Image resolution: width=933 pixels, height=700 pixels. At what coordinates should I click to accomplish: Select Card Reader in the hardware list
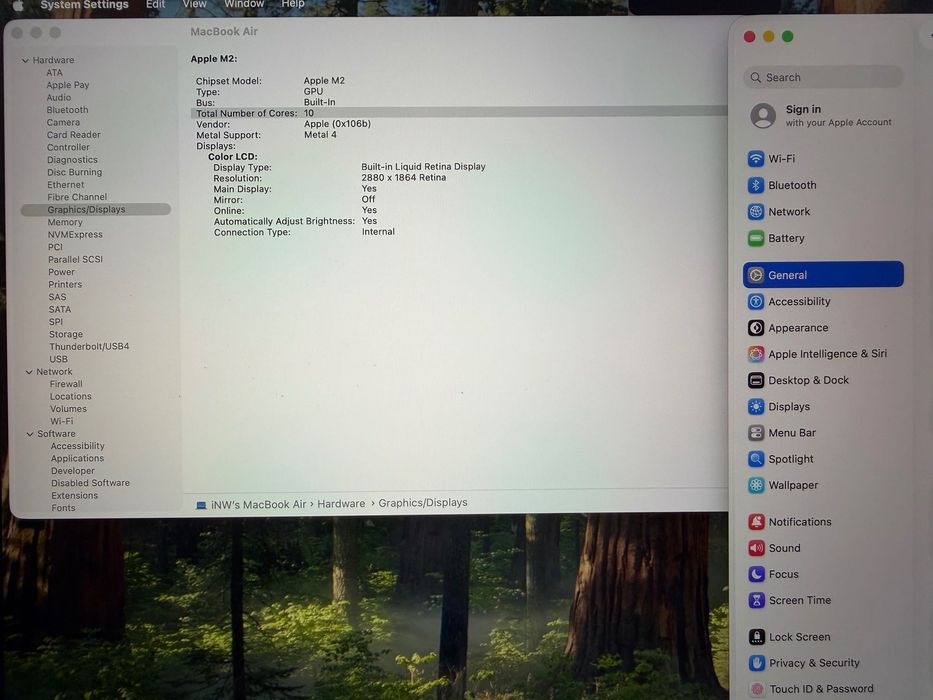click(x=74, y=135)
